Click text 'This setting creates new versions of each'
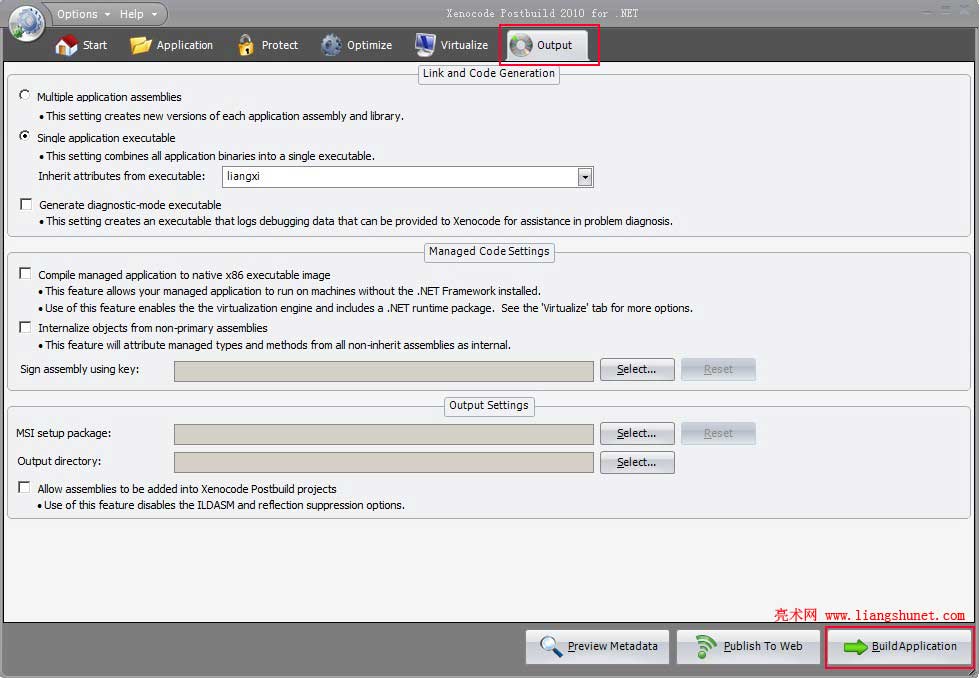Viewport: 979px width, 678px height. 225,116
